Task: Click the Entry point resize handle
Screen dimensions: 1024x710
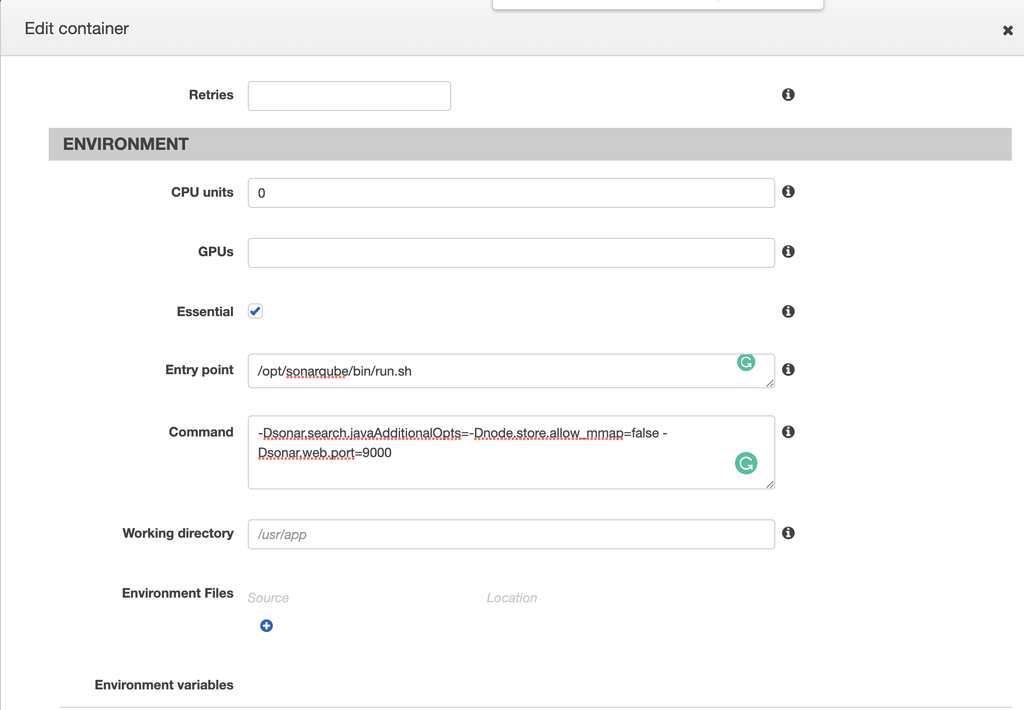Action: pyautogui.click(x=770, y=383)
